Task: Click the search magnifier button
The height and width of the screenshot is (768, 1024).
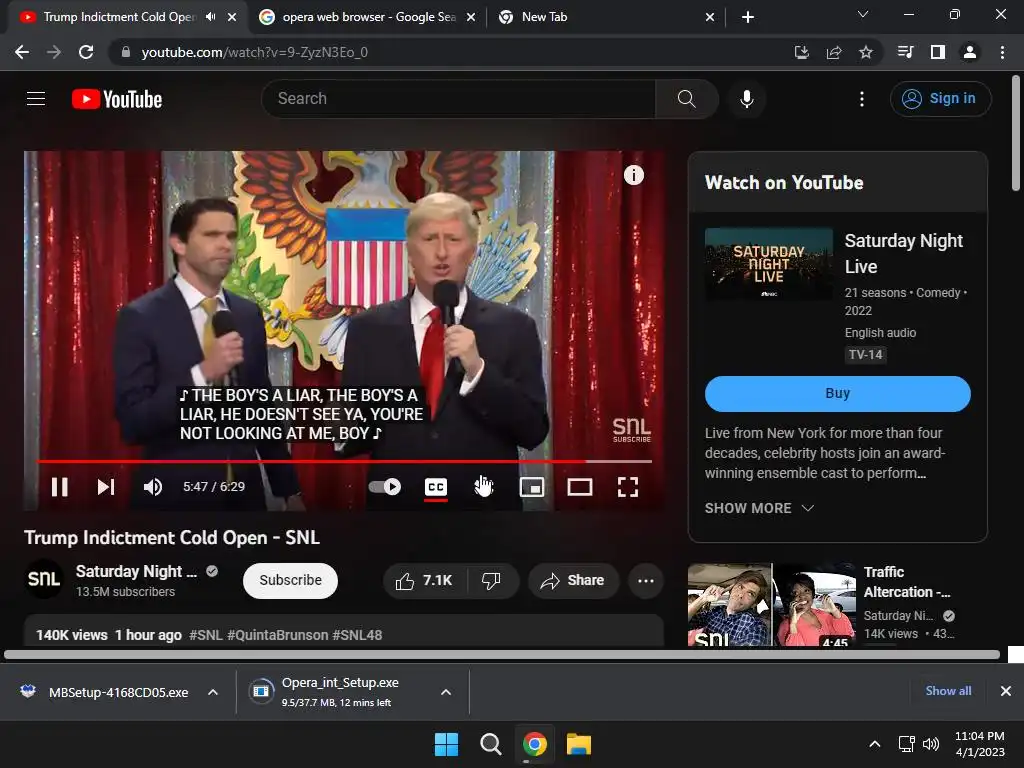Action: click(x=686, y=99)
